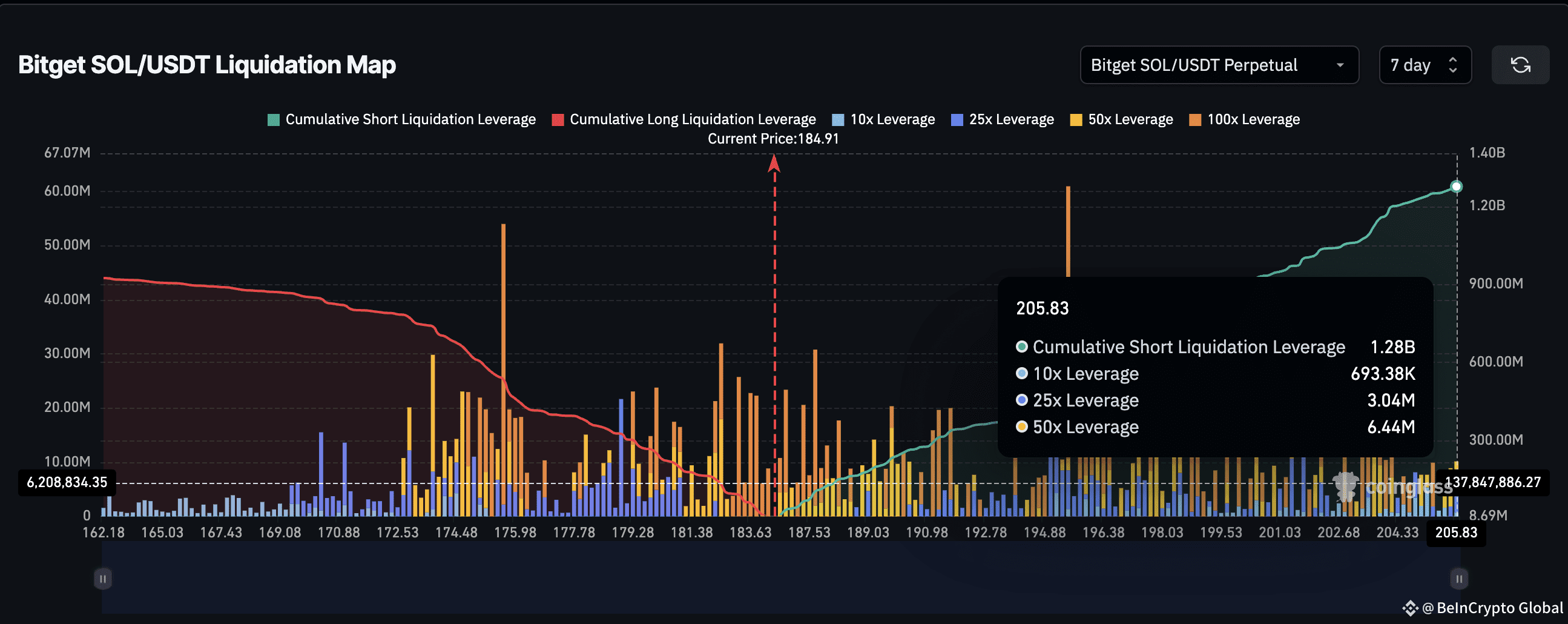Screen dimensions: 1568x624
Task: Open the 7 day time range selector
Action: coord(1425,65)
